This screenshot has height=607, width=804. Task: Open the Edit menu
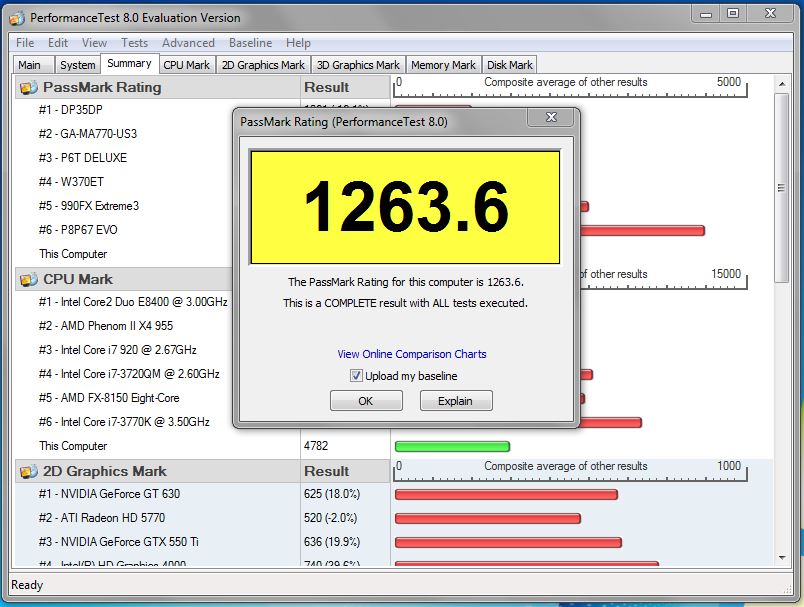(58, 43)
